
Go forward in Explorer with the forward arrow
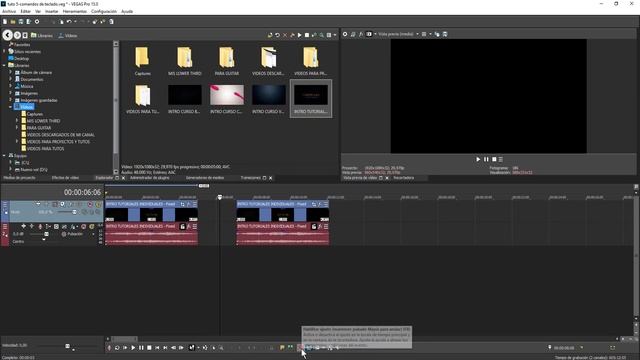[x=17, y=35]
